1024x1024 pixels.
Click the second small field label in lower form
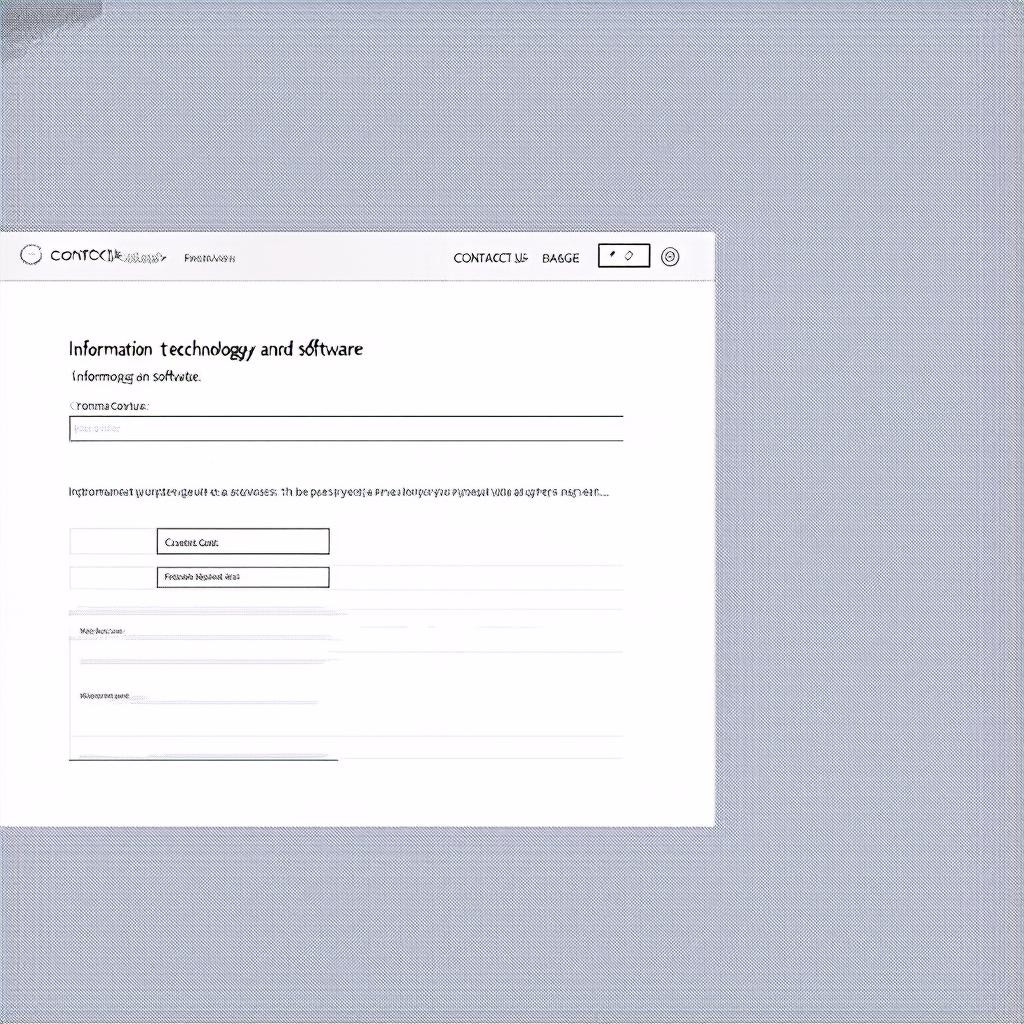(x=104, y=695)
